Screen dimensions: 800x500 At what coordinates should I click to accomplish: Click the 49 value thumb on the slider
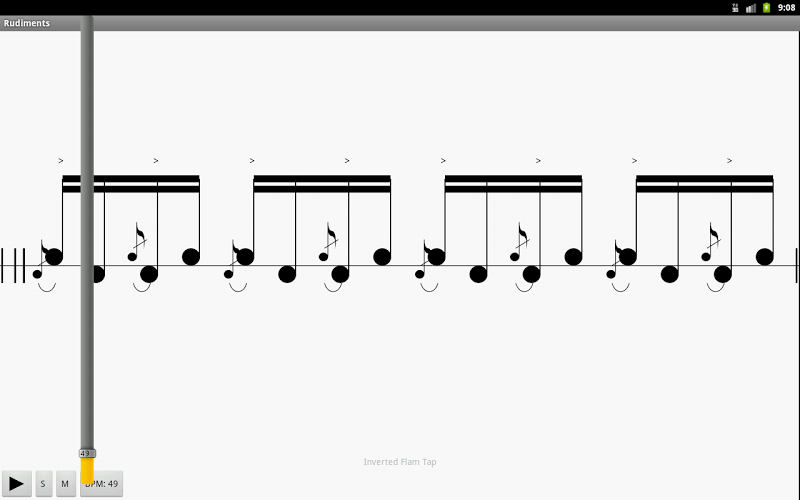[87, 453]
